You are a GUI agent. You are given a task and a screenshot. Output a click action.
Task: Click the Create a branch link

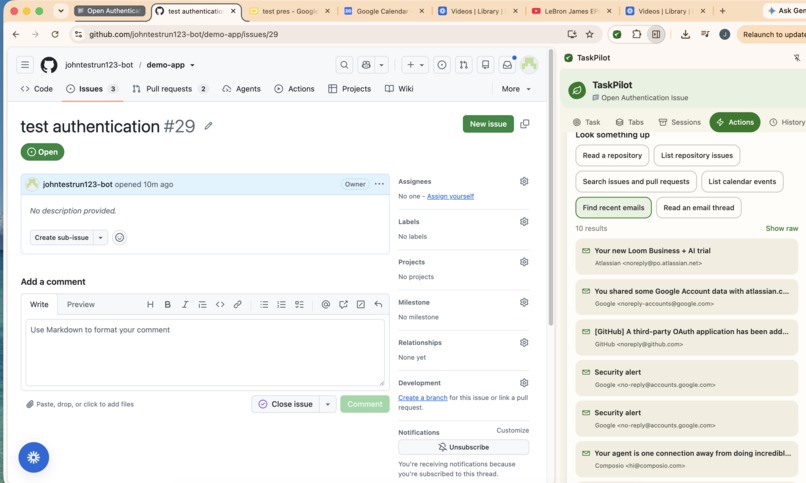click(x=423, y=398)
